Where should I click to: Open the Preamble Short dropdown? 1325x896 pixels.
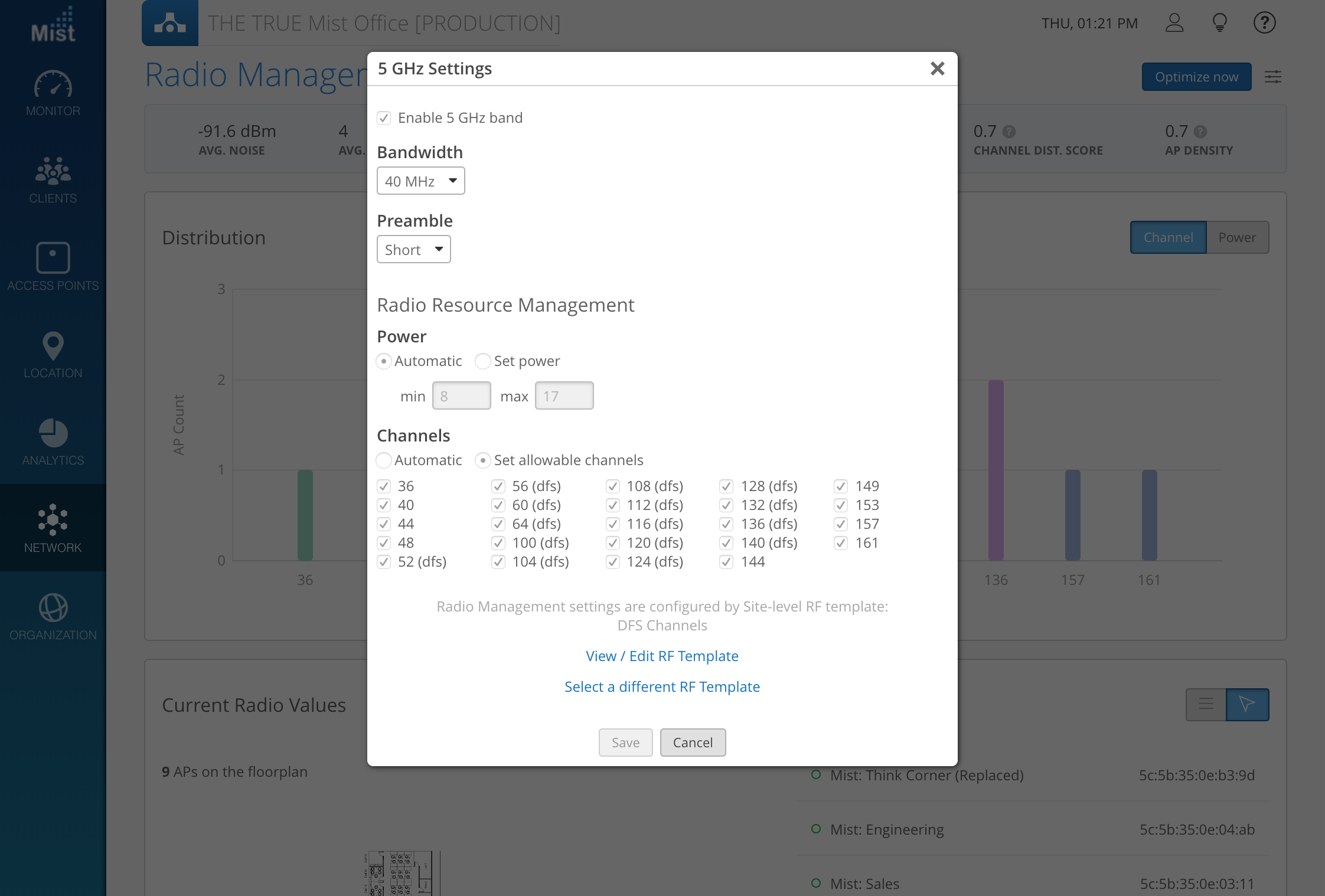(x=413, y=250)
